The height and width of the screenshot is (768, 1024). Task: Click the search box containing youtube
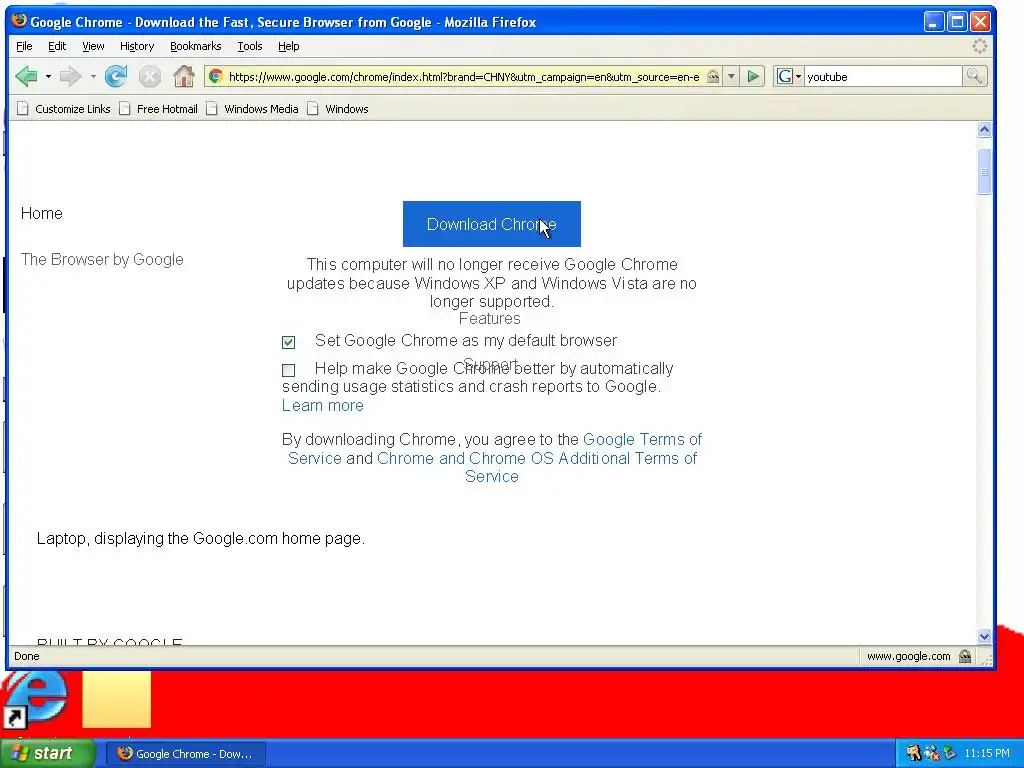coord(883,76)
